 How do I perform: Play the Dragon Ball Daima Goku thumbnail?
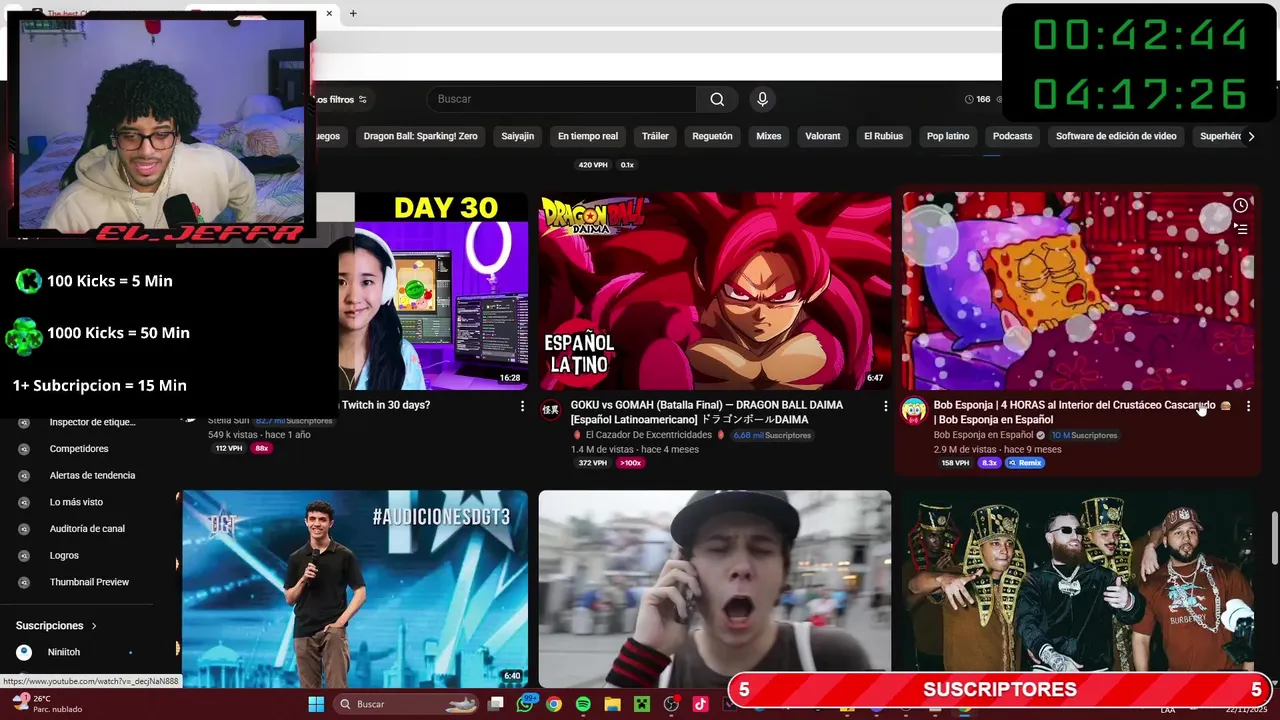coord(715,291)
